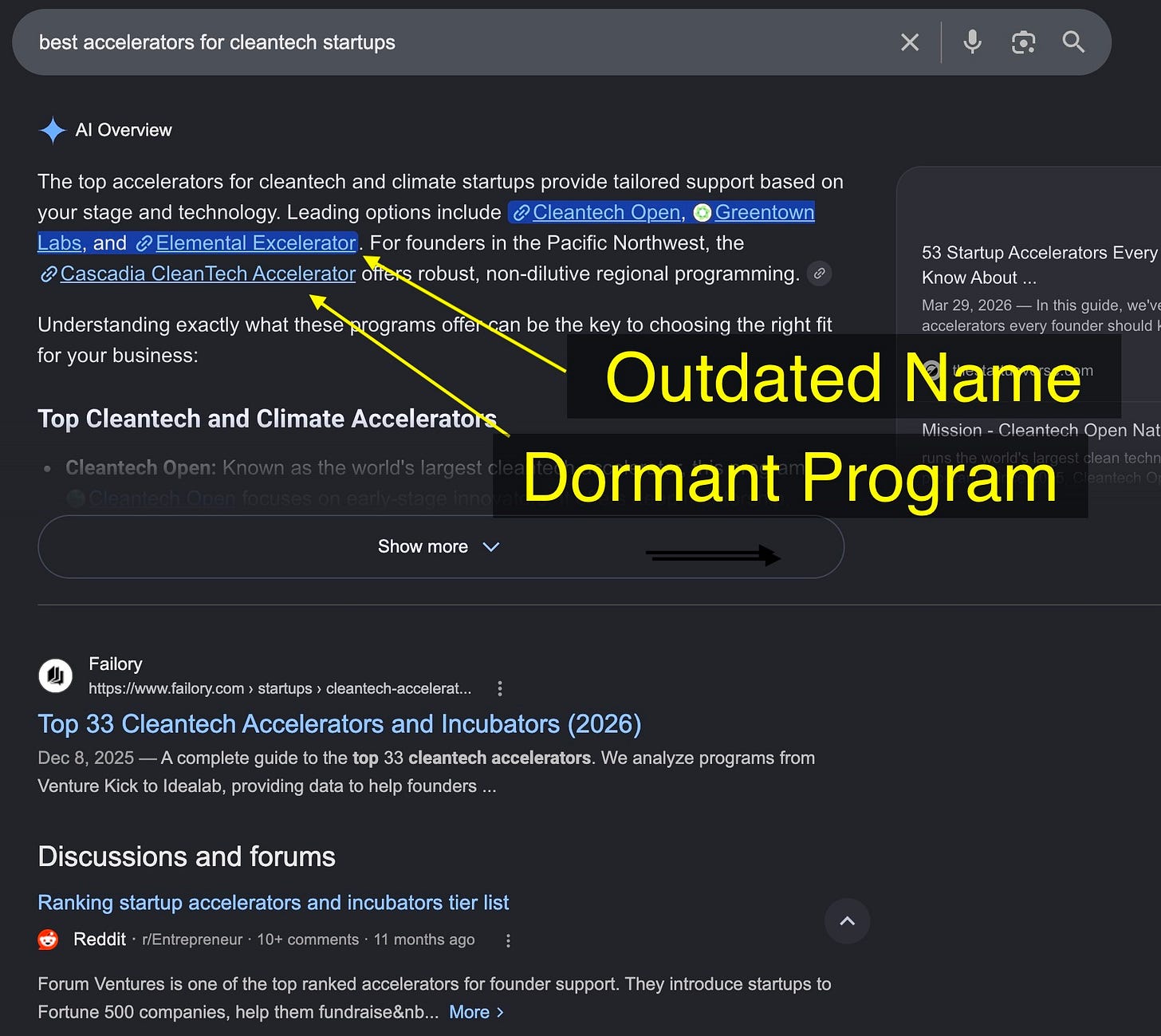The height and width of the screenshot is (1036, 1161).
Task: Expand AI Overview with Show more
Action: coord(440,547)
